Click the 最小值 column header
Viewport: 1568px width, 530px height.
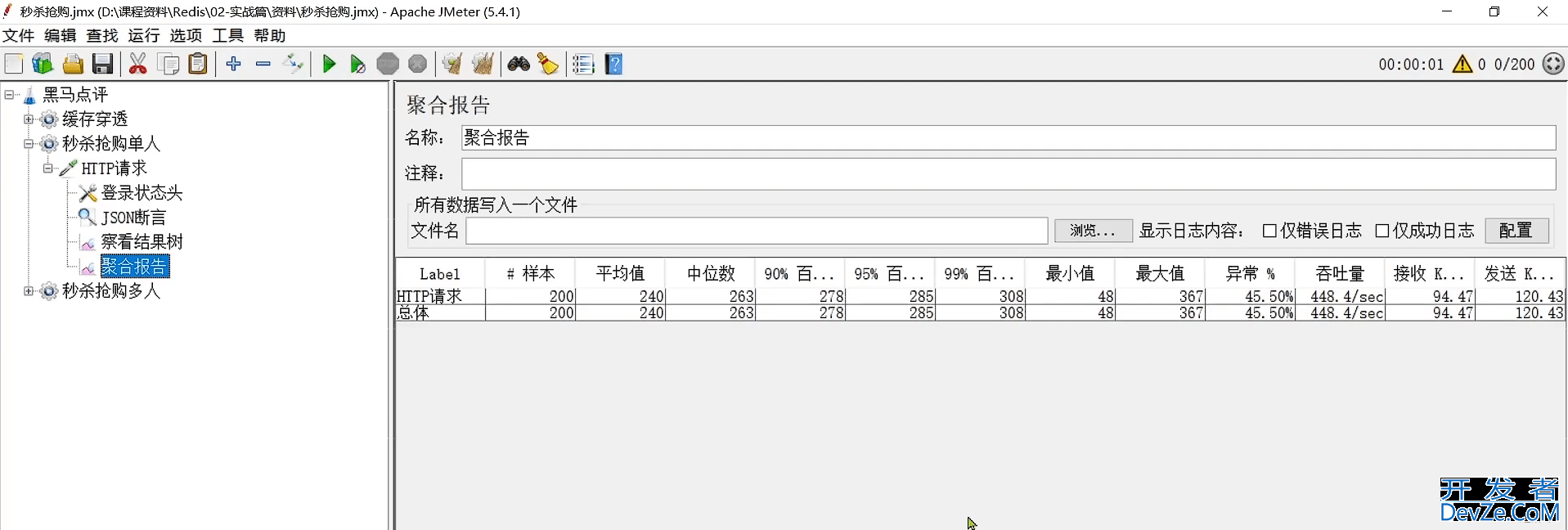click(x=1070, y=273)
